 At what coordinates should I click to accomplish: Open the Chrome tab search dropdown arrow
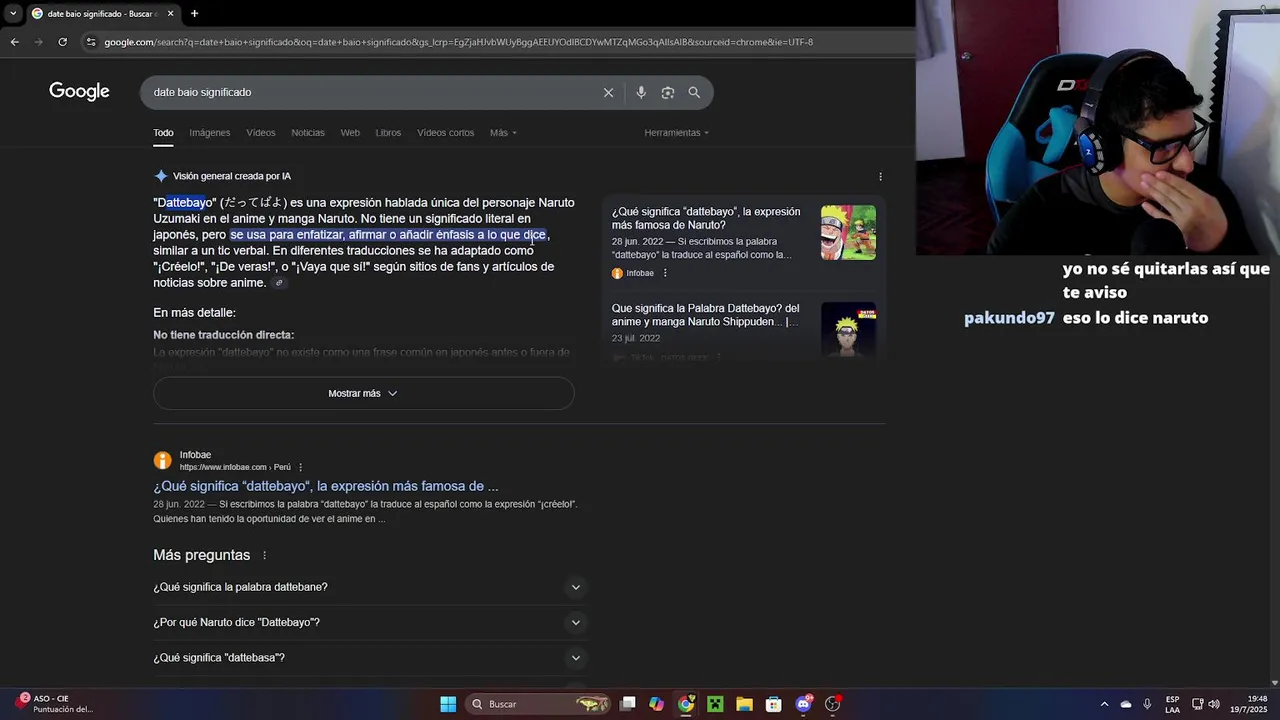[x=13, y=14]
